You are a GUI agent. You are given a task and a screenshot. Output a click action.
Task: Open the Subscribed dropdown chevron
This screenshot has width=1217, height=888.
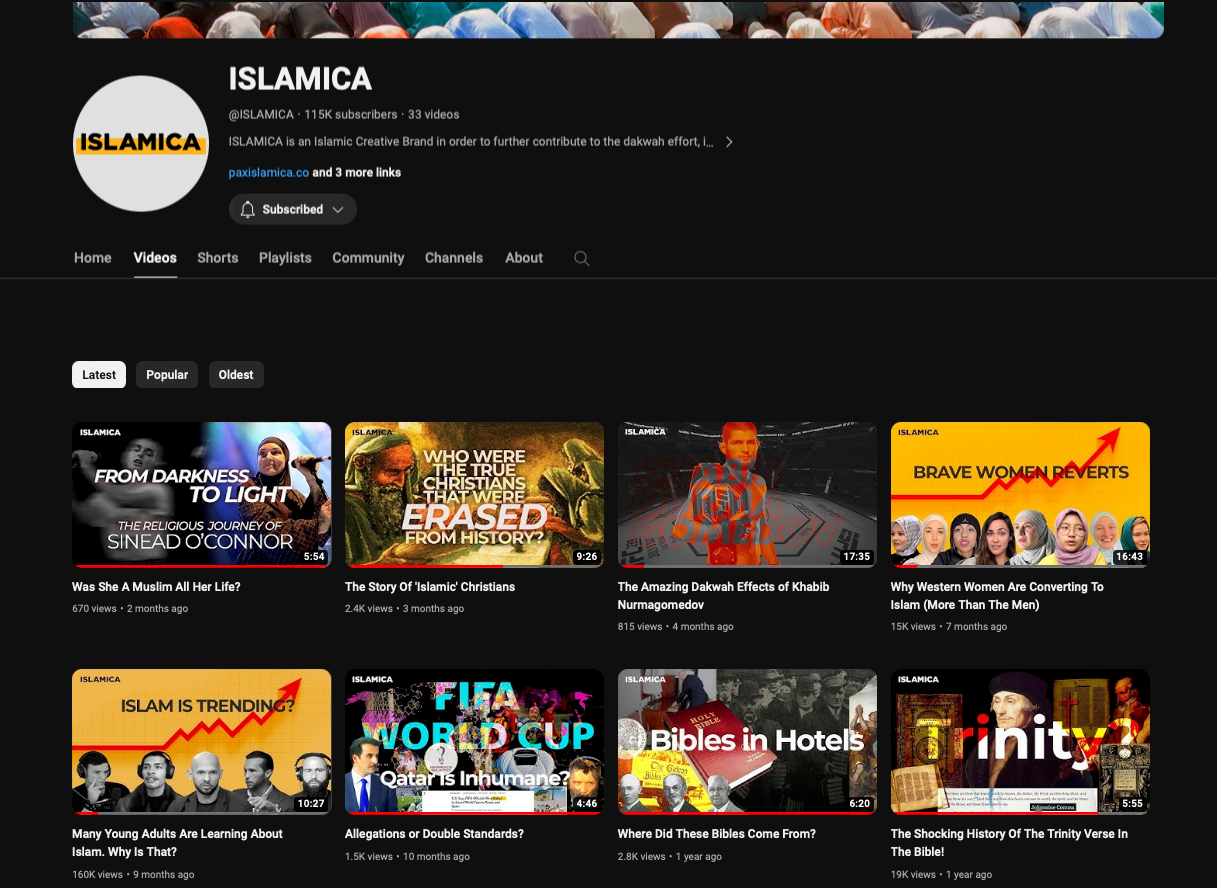coord(338,209)
